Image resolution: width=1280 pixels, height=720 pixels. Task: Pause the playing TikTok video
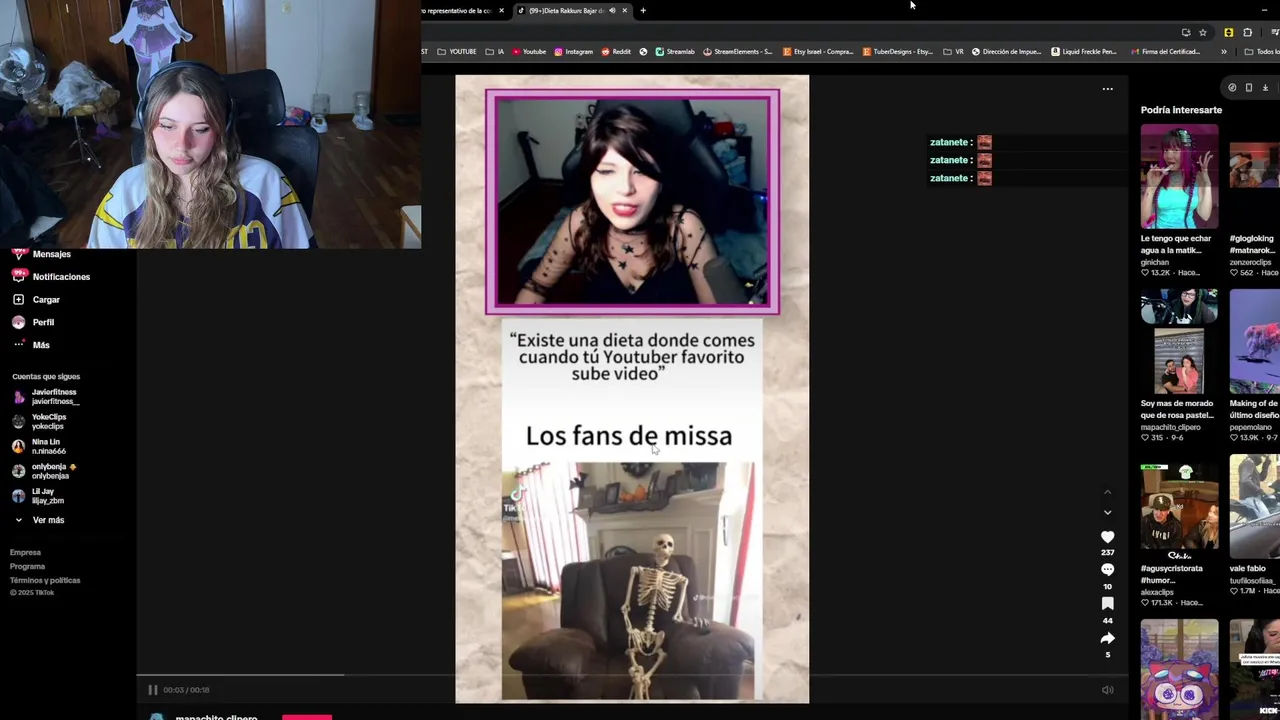click(x=153, y=690)
